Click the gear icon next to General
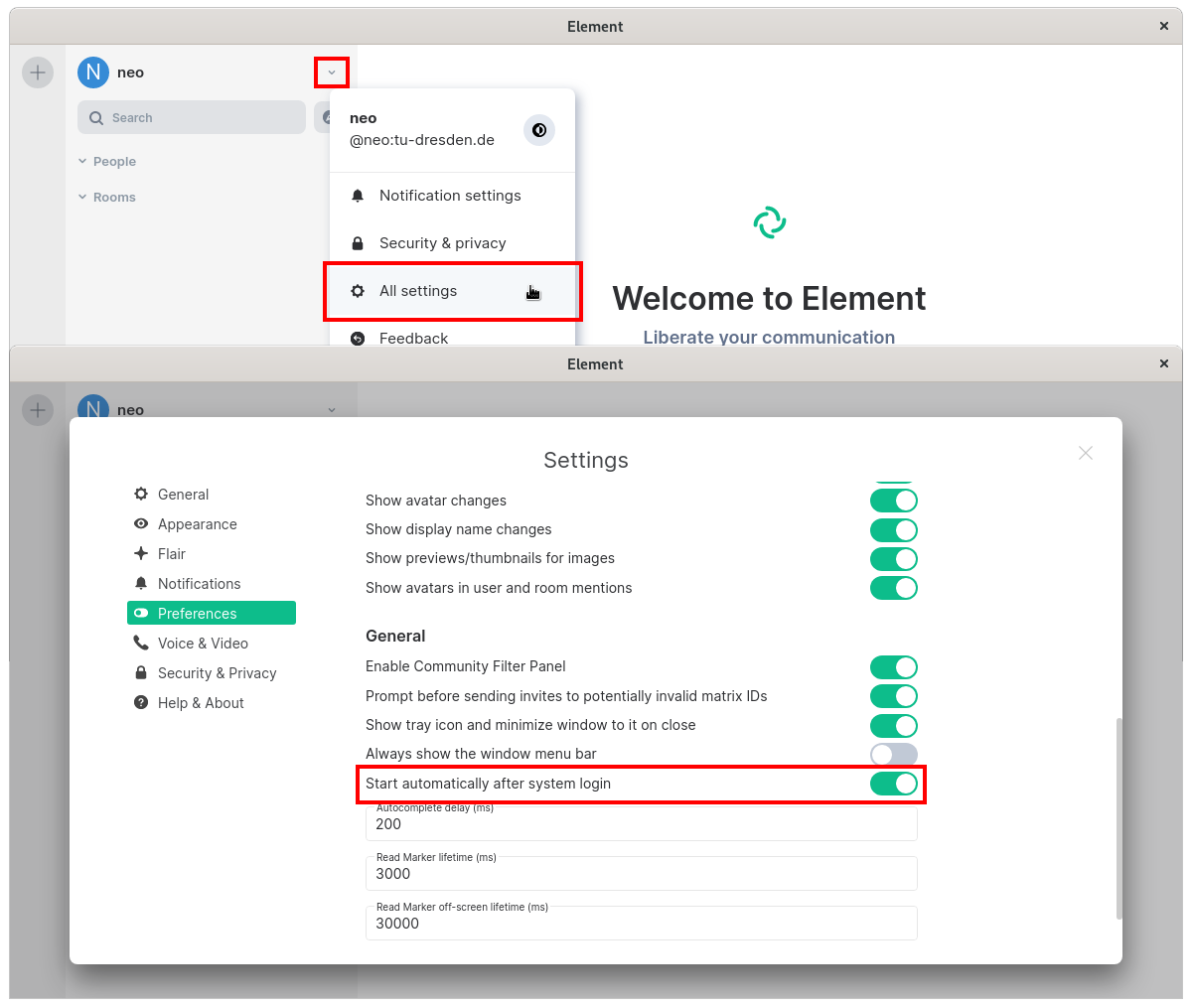The height and width of the screenshot is (1008, 1192). pyautogui.click(x=141, y=495)
